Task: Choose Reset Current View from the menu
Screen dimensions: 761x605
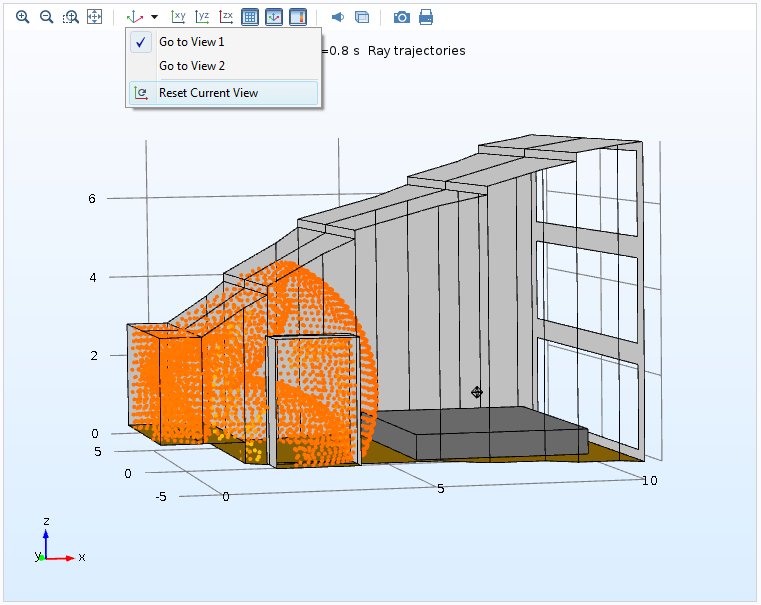Action: coord(208,93)
